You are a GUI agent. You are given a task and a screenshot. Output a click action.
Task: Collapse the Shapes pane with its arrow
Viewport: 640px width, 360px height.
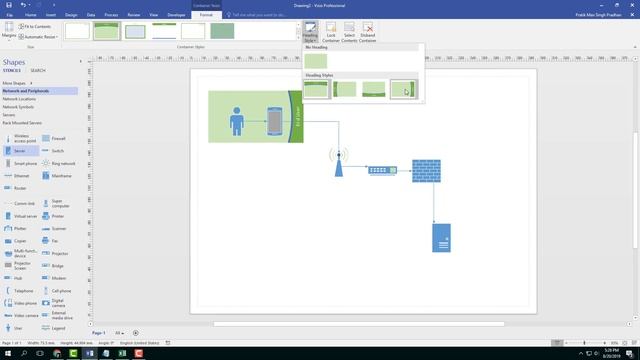[80, 62]
